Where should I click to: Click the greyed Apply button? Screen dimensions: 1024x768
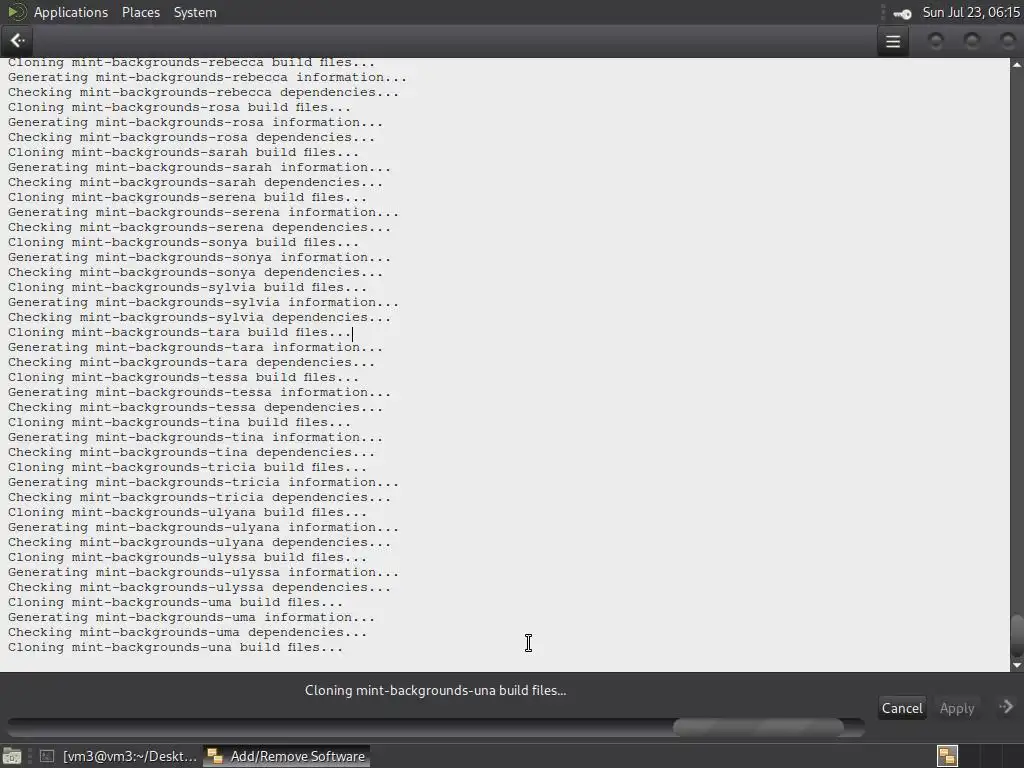[957, 709]
